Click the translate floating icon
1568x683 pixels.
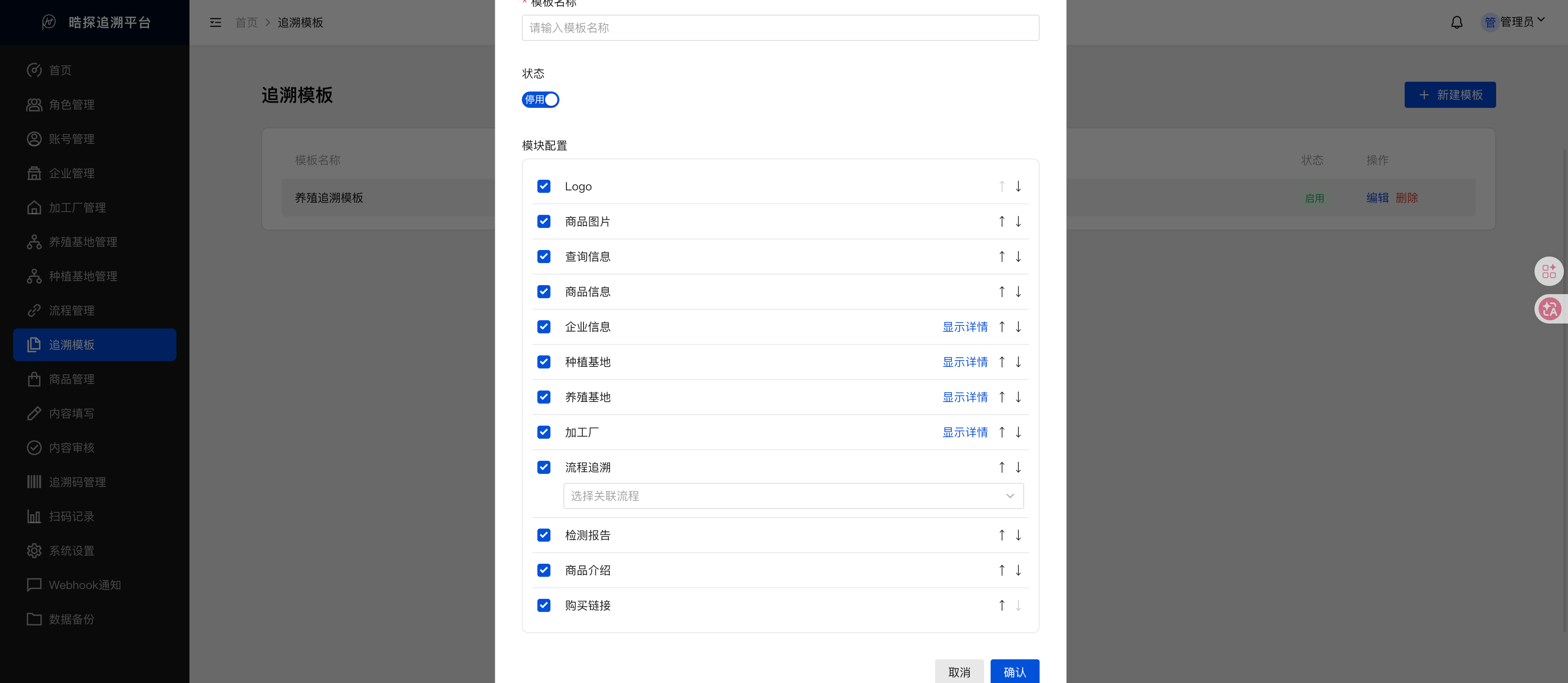[1549, 309]
